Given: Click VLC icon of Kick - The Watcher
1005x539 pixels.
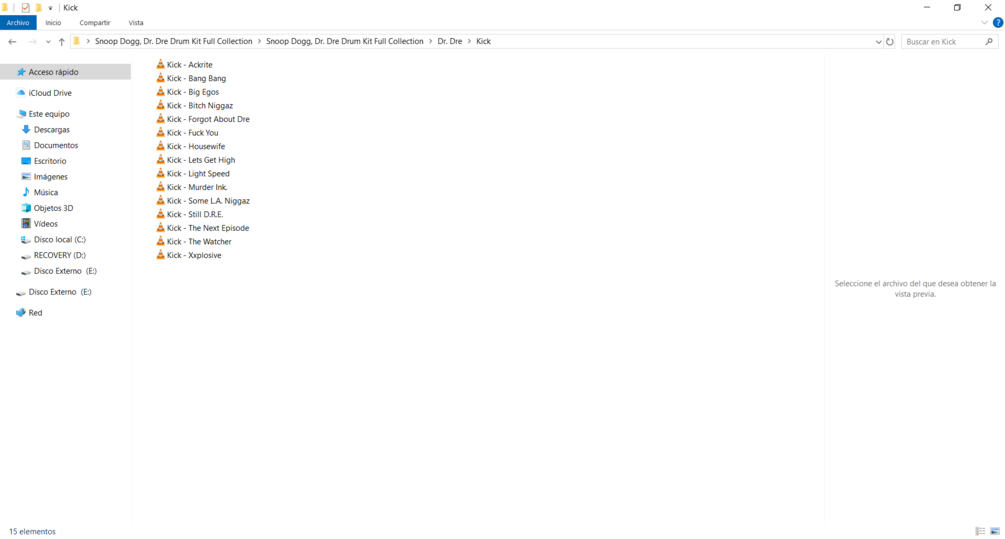Looking at the screenshot, I should click(x=160, y=241).
